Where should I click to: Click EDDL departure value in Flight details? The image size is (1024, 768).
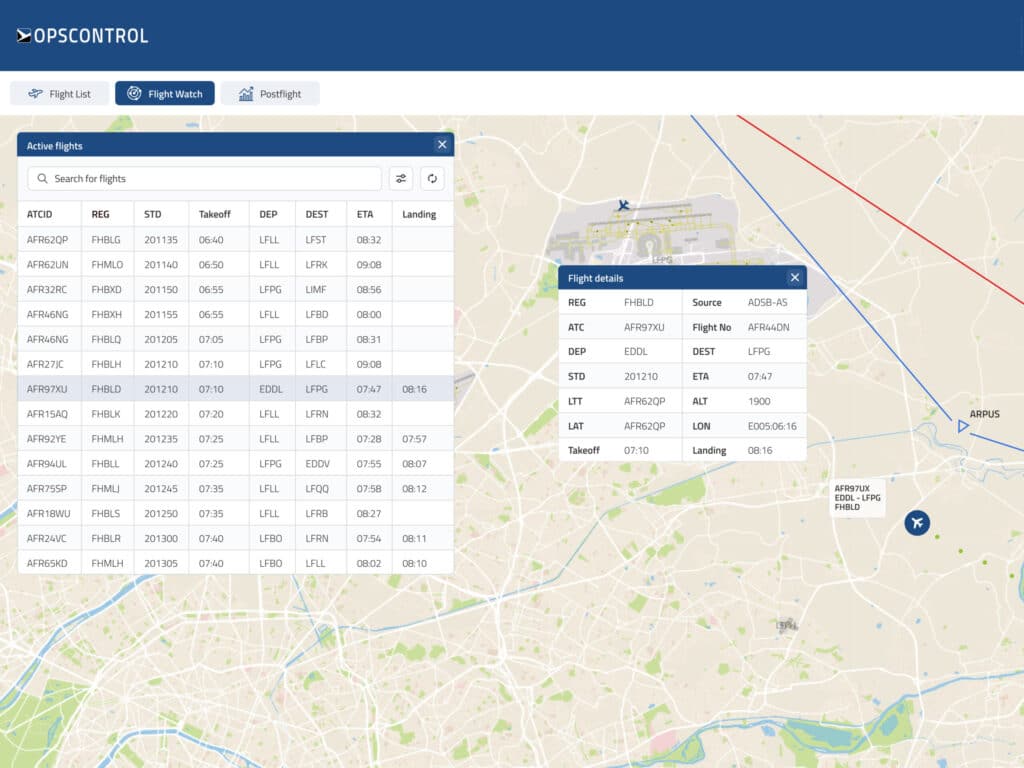click(x=635, y=351)
